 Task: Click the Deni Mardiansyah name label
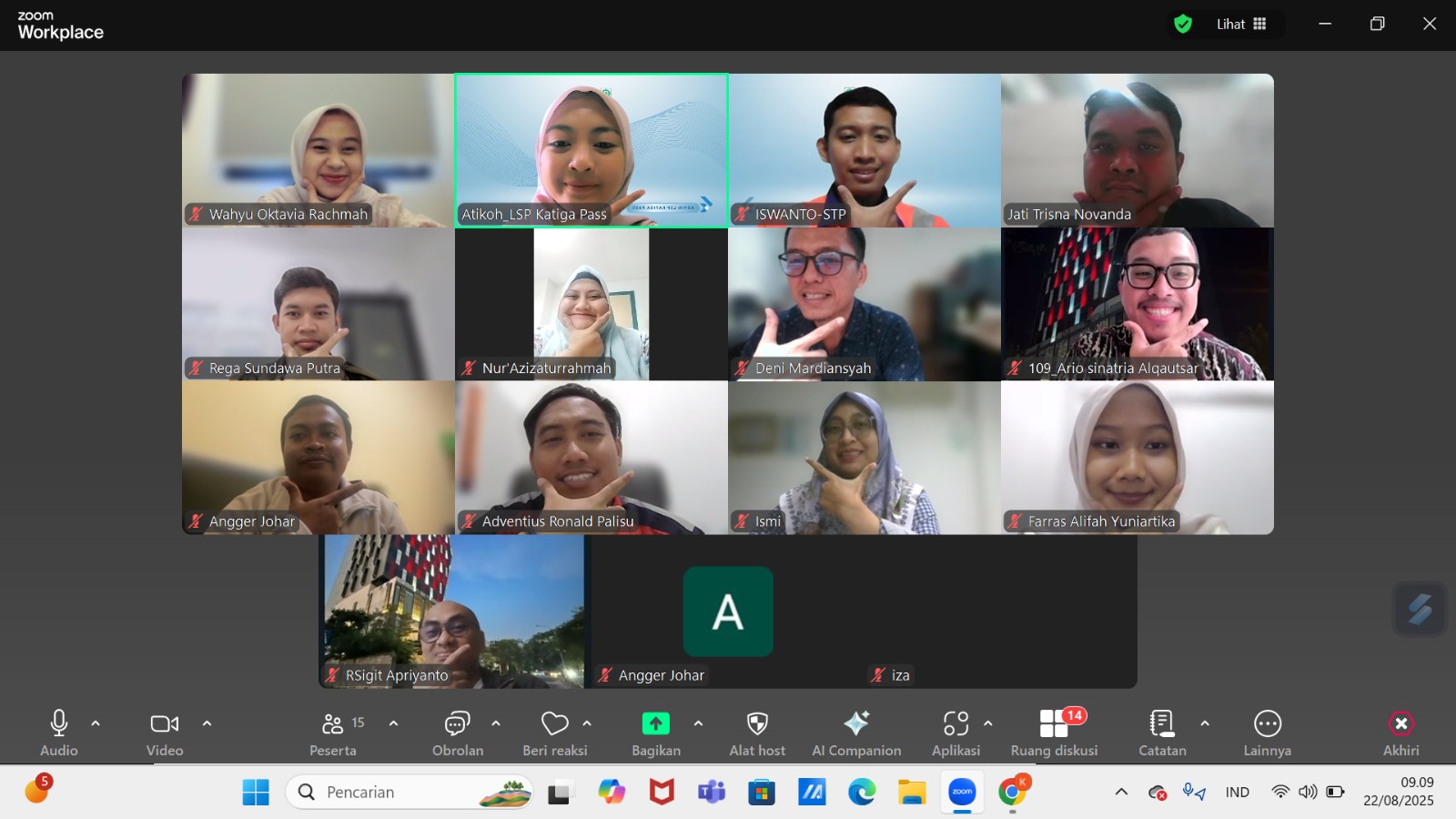click(x=814, y=369)
